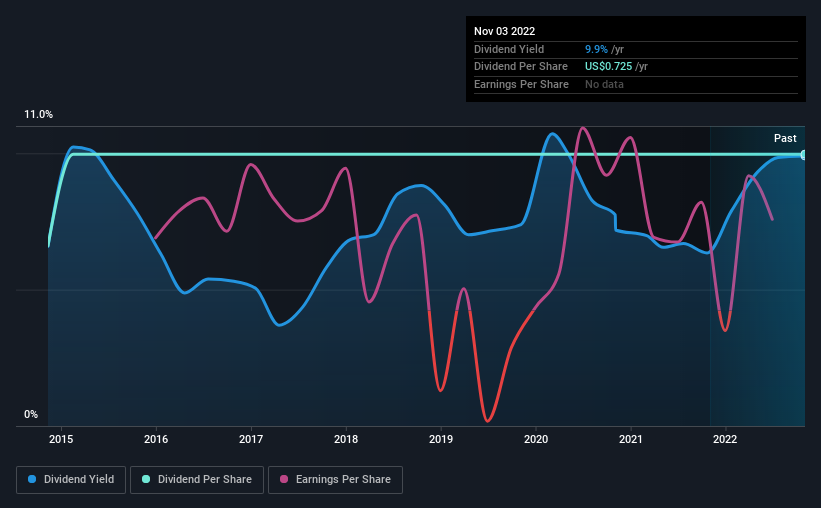Viewport: 821px width, 508px height.
Task: Click the 2015 x-axis label
Action: 61,439
